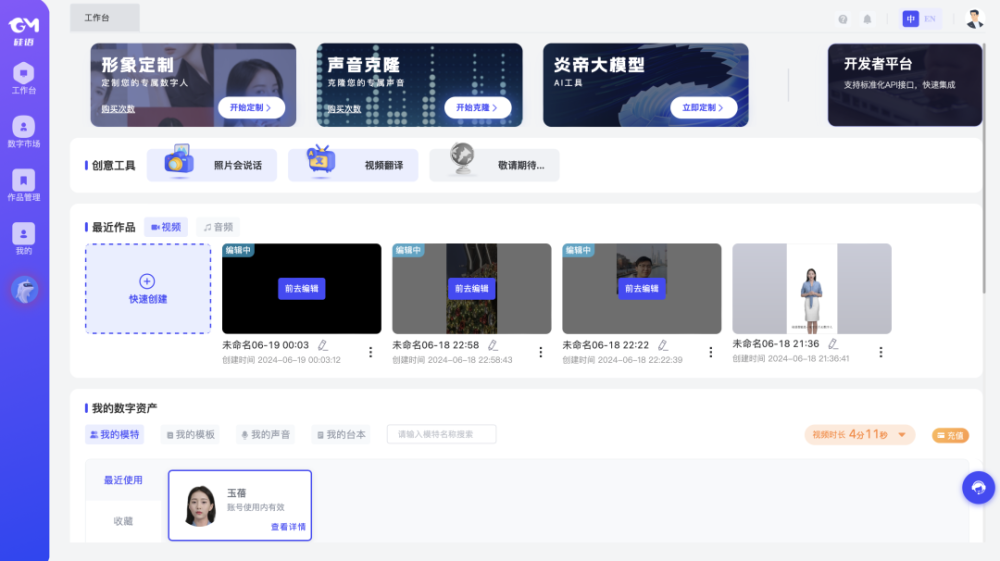The height and width of the screenshot is (561, 1000).
Task: Click the rename pencil for 未命名06-18 22:58
Action: [x=493, y=345]
